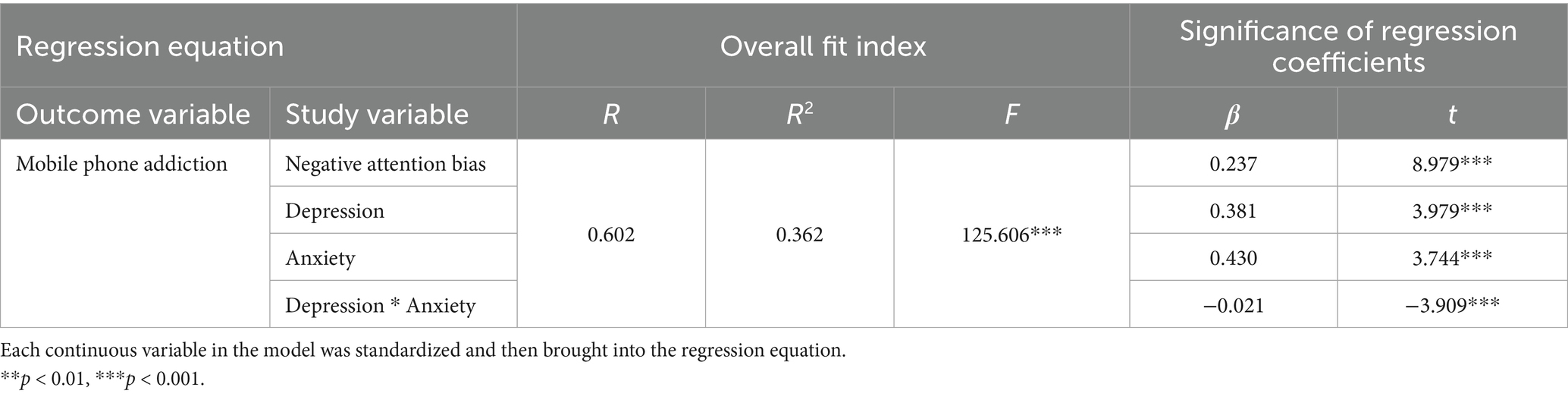
Task: Click the t column header
Action: (1452, 113)
